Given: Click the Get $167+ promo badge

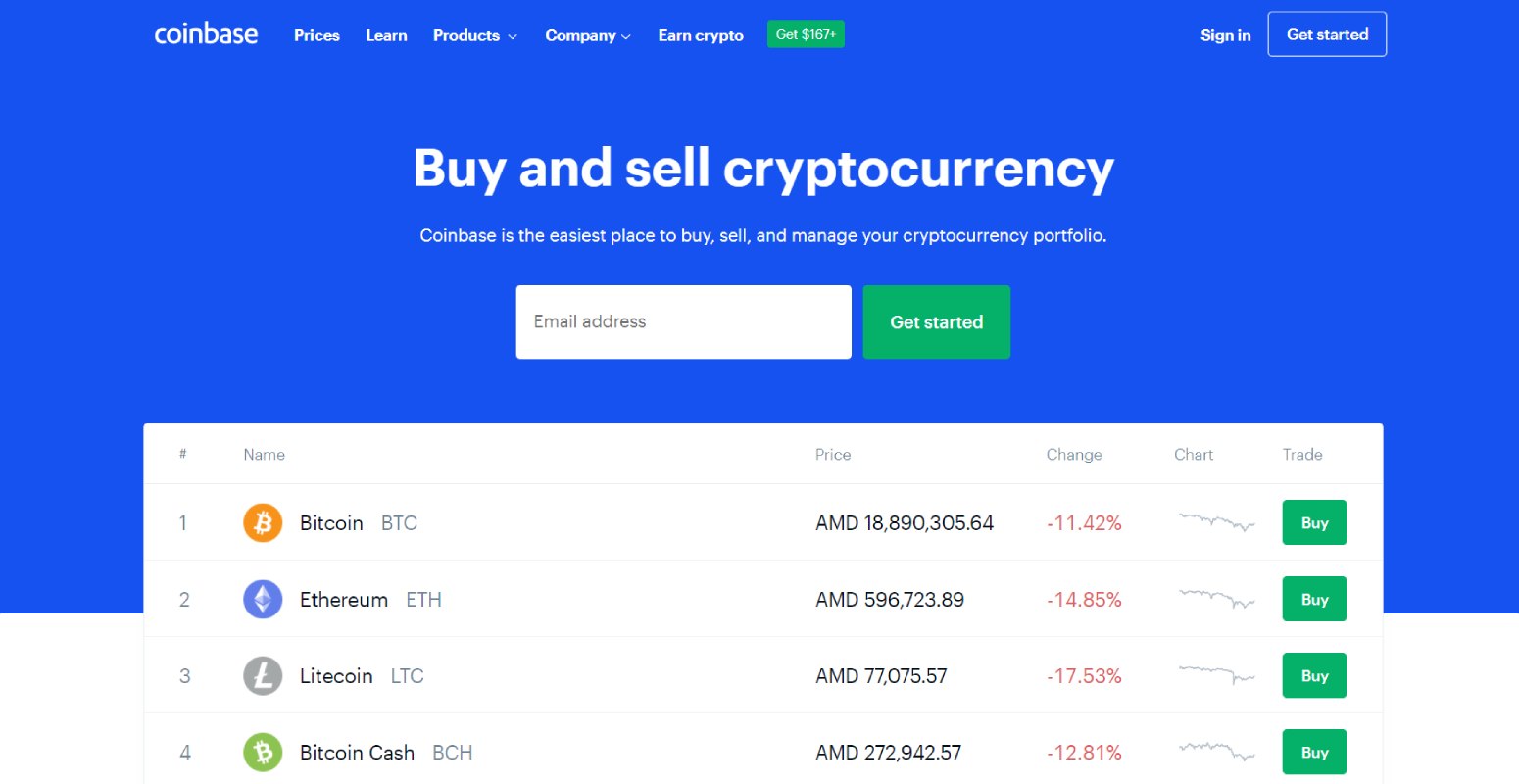Looking at the screenshot, I should [x=805, y=32].
